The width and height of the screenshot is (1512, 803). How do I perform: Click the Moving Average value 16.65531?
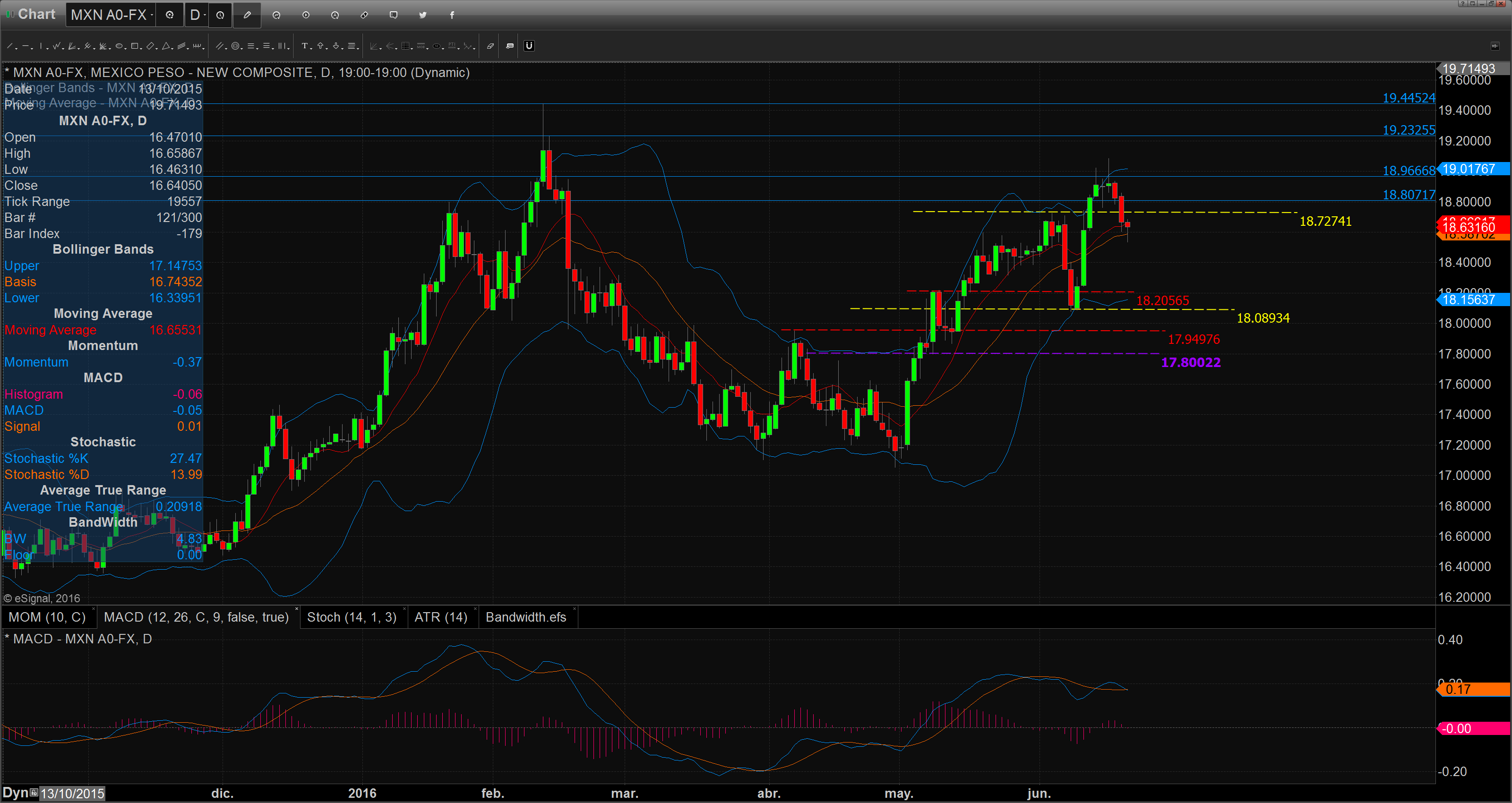(x=175, y=330)
